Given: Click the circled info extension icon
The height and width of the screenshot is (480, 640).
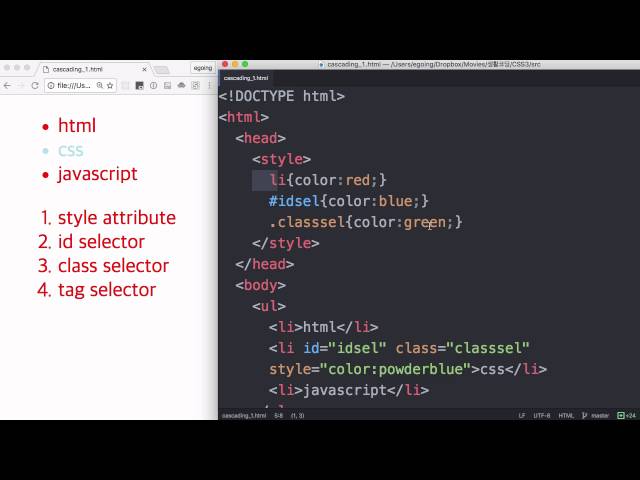Looking at the screenshot, I should pyautogui.click(x=153, y=85).
